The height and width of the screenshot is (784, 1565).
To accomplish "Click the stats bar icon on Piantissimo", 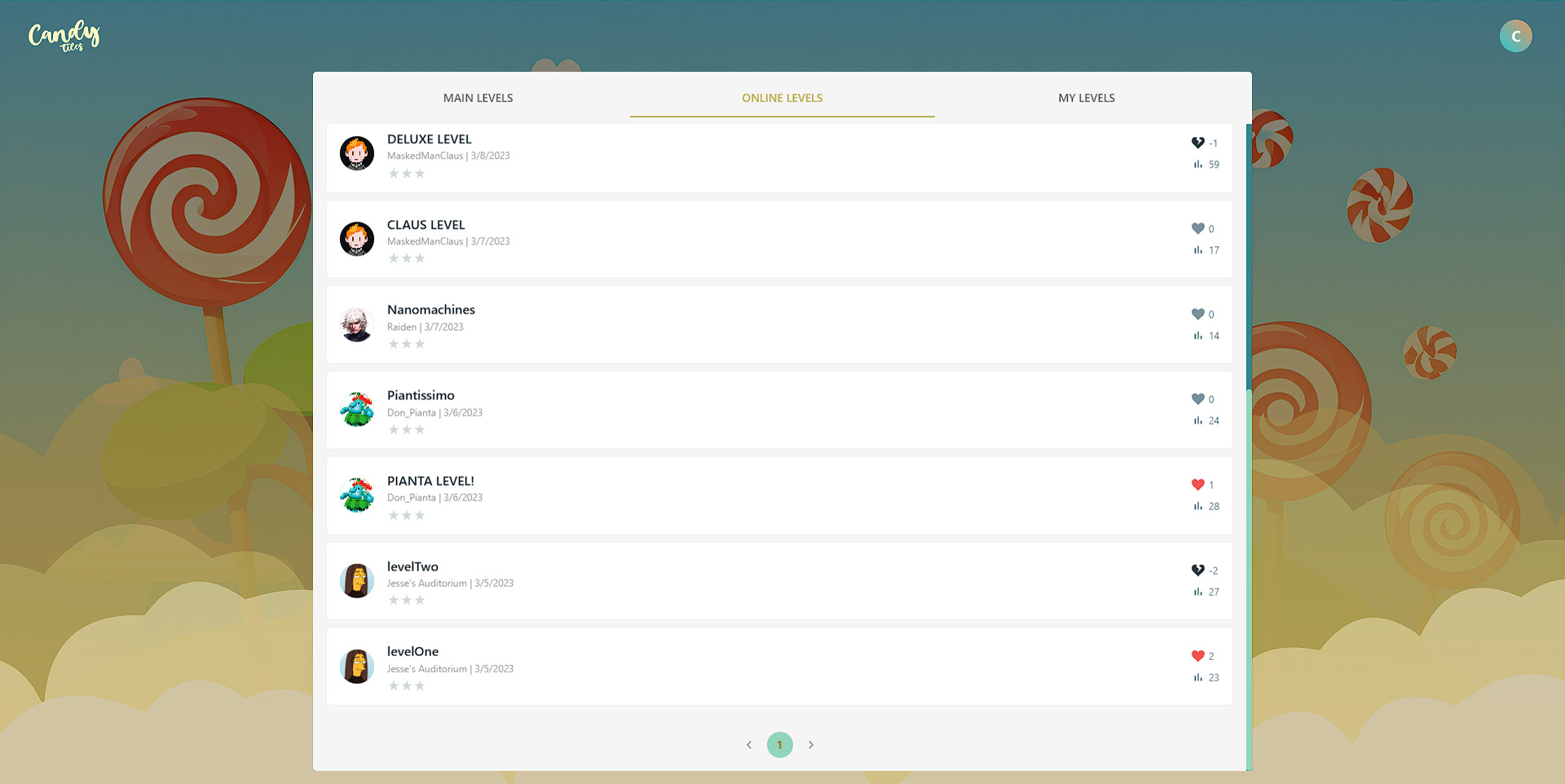I will (1197, 421).
